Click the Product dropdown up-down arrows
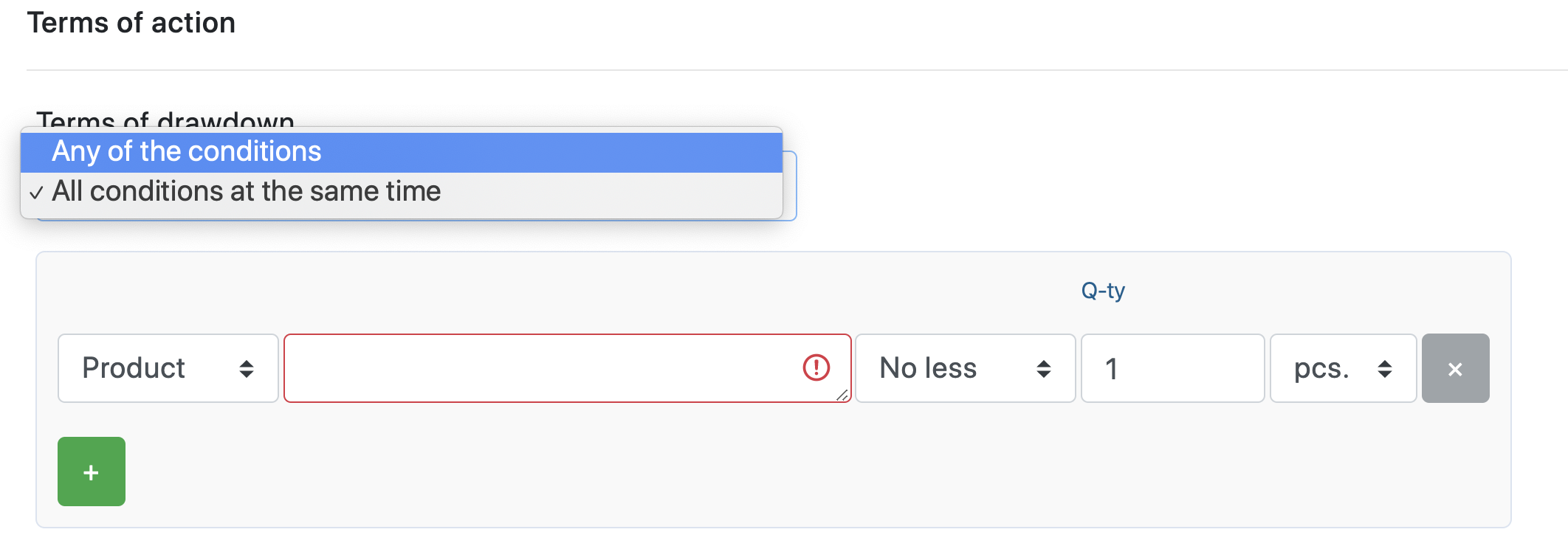 tap(247, 369)
